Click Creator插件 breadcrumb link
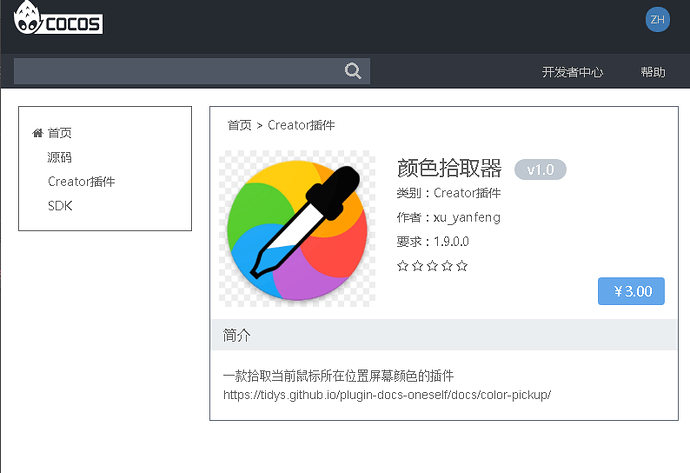 pos(301,125)
